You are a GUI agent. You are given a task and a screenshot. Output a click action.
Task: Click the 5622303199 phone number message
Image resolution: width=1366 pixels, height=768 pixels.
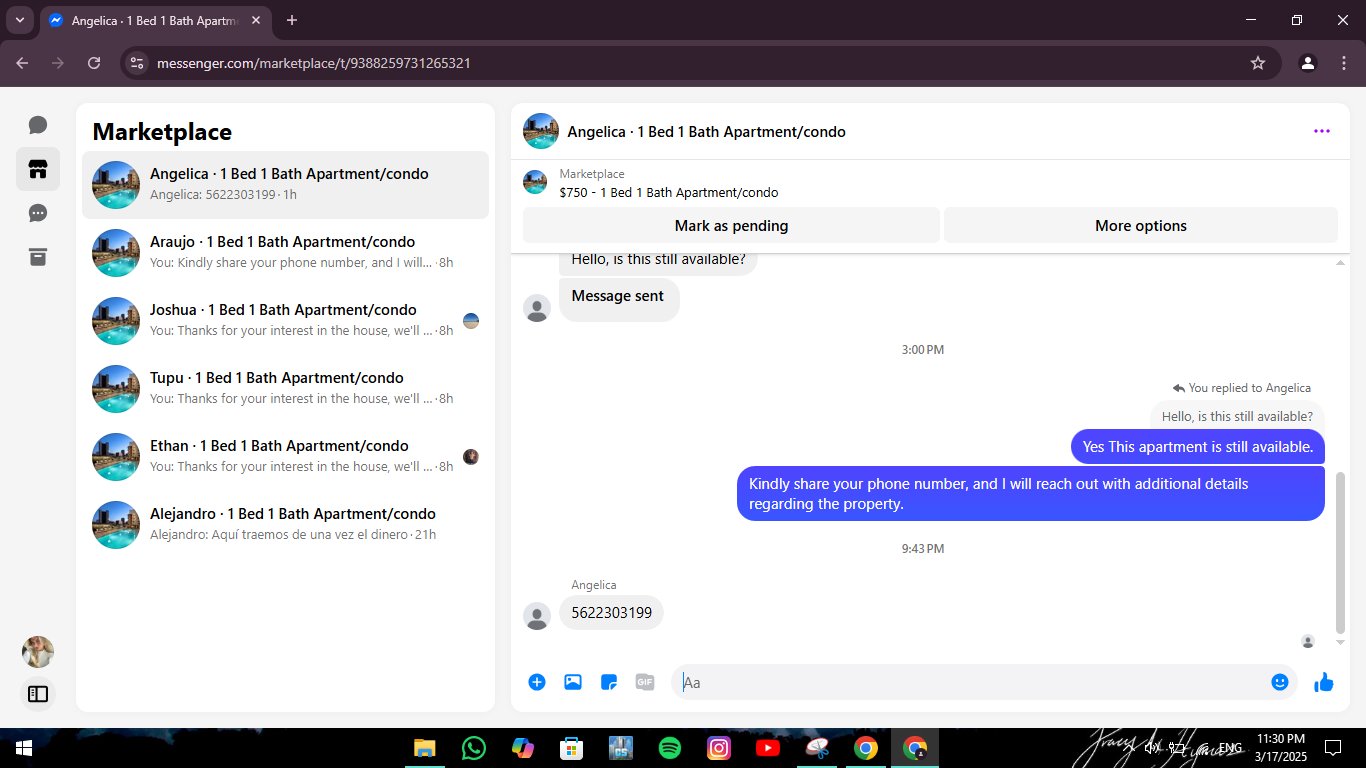coord(611,612)
